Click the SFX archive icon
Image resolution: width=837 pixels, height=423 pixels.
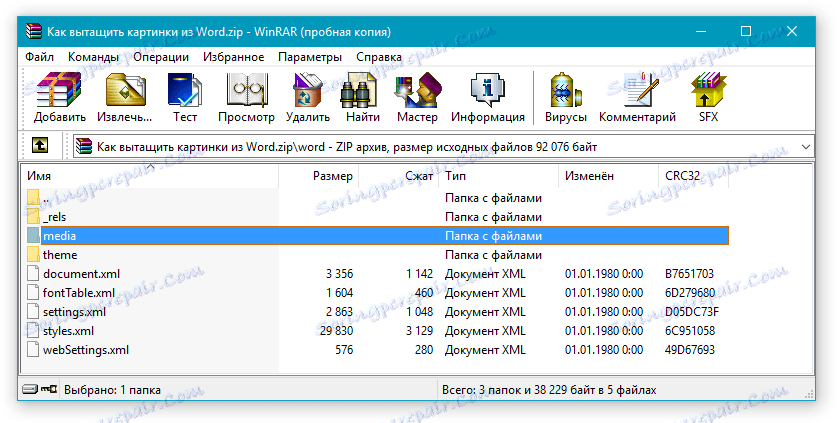[x=708, y=97]
